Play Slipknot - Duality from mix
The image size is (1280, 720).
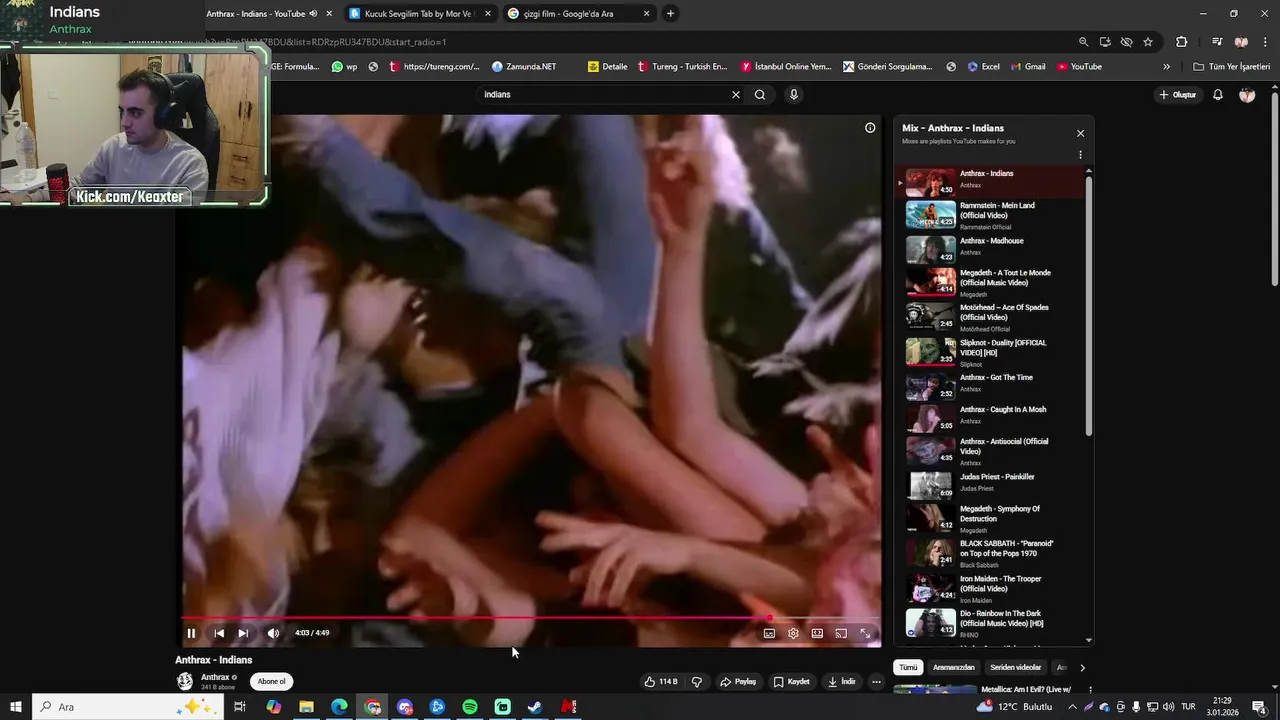[x=990, y=352]
